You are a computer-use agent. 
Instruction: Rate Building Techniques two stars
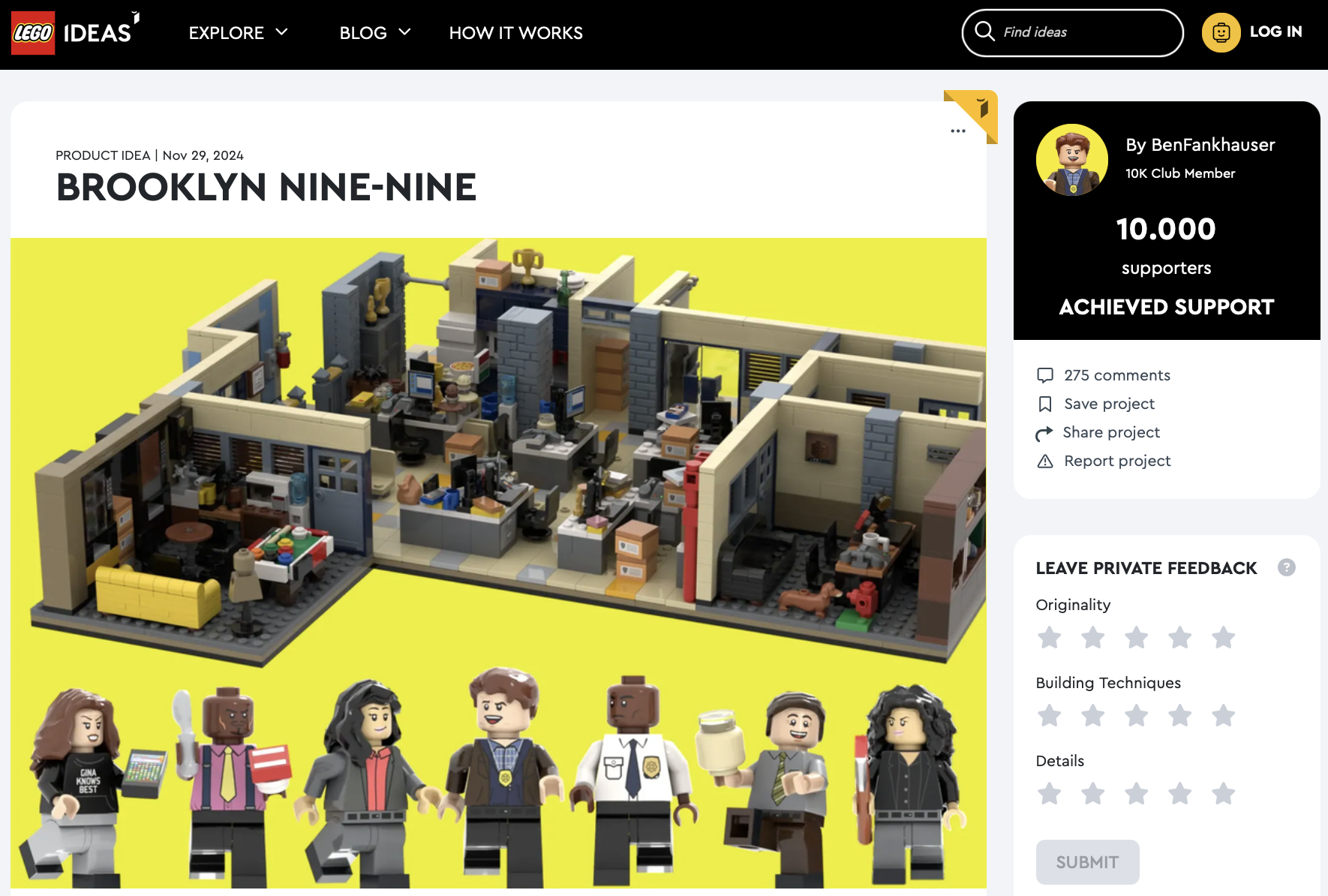pyautogui.click(x=1092, y=716)
